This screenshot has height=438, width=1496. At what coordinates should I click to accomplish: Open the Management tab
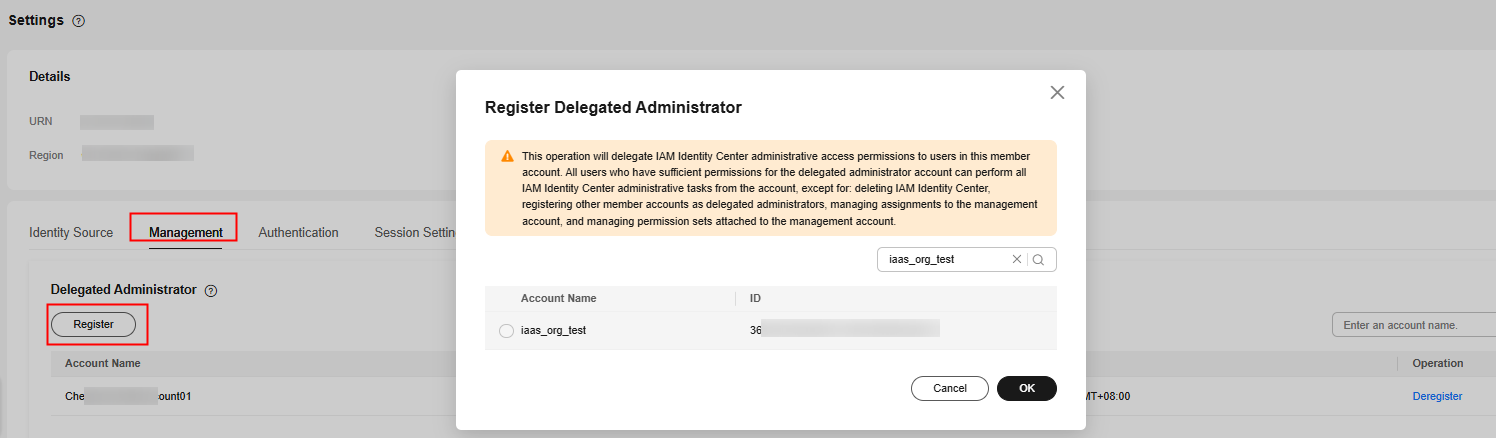coord(186,232)
